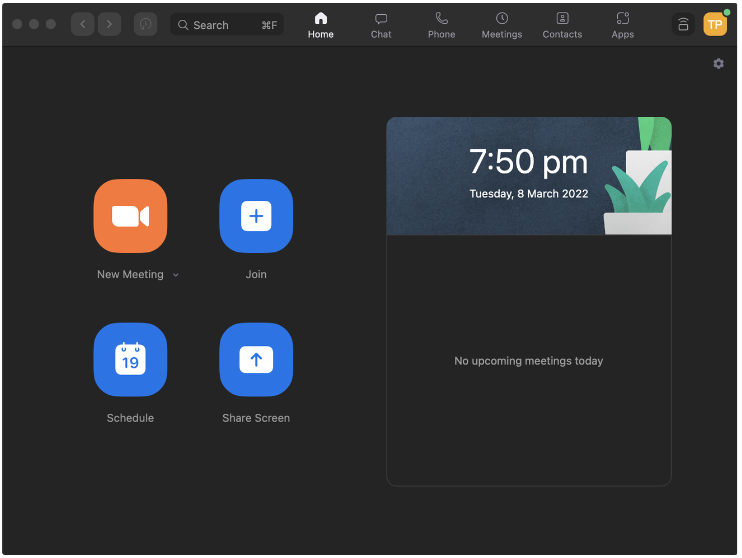Open the Contacts tab

coord(562,25)
